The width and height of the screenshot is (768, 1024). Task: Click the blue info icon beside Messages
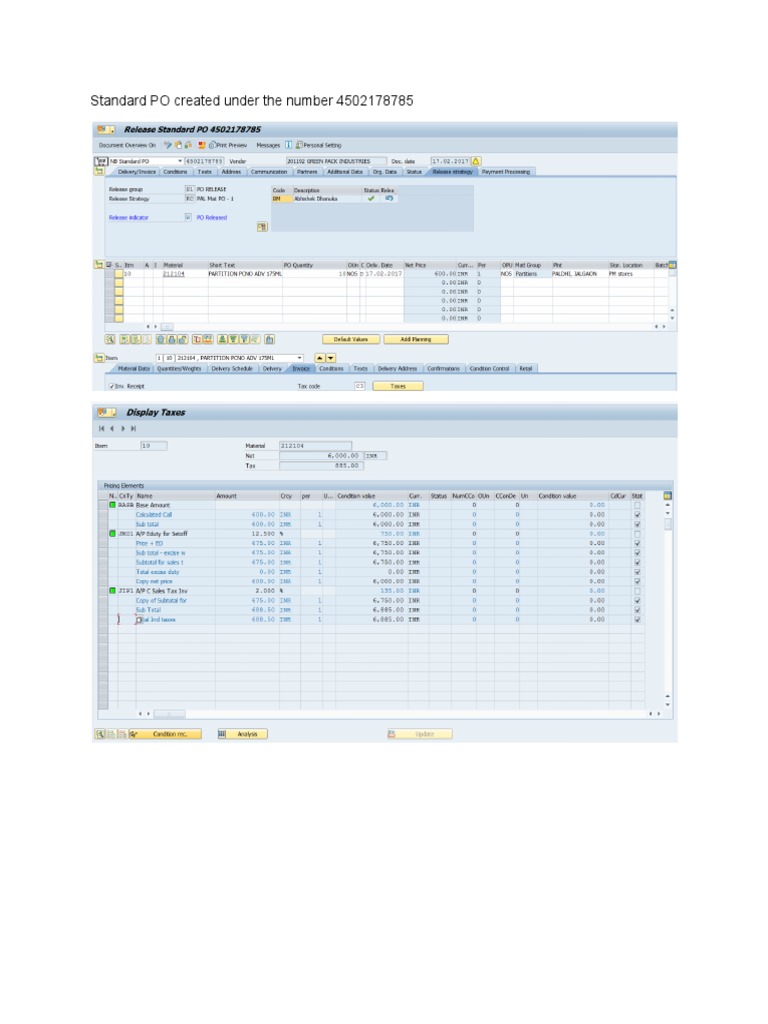pos(288,145)
